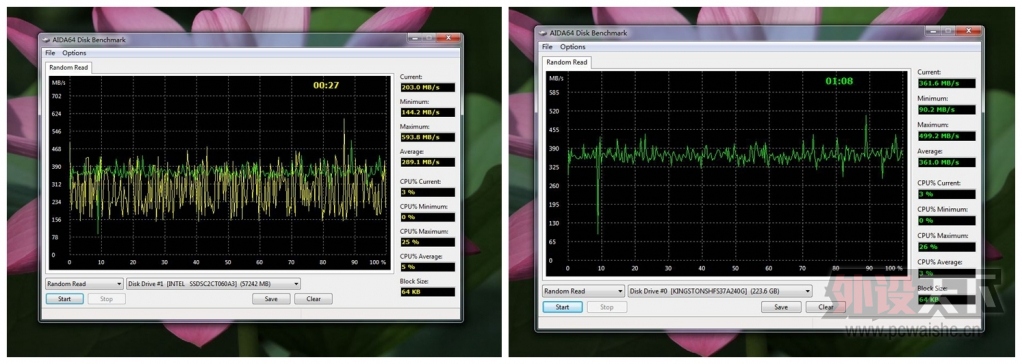The width and height of the screenshot is (1022, 364).
Task: Click Save in the Kingston drive benchmark window
Action: click(781, 307)
